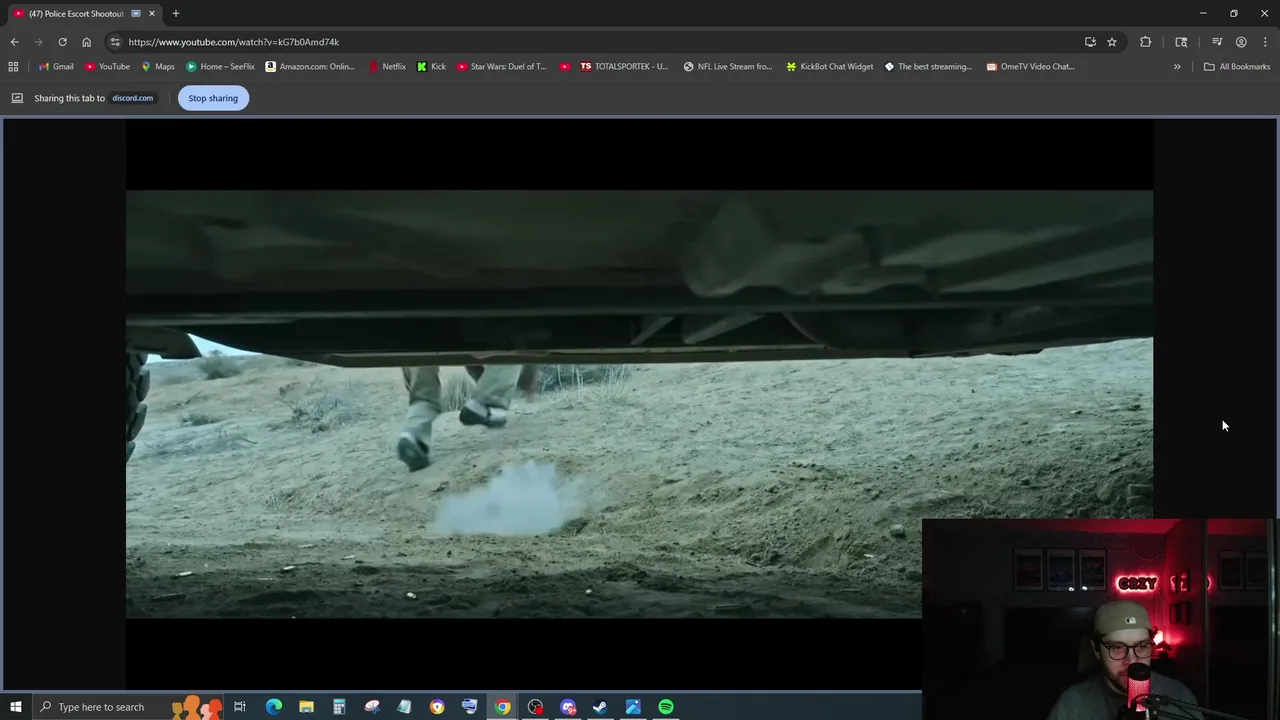Click the Type here to search box
Viewport: 1280px width, 720px height.
[x=128, y=707]
